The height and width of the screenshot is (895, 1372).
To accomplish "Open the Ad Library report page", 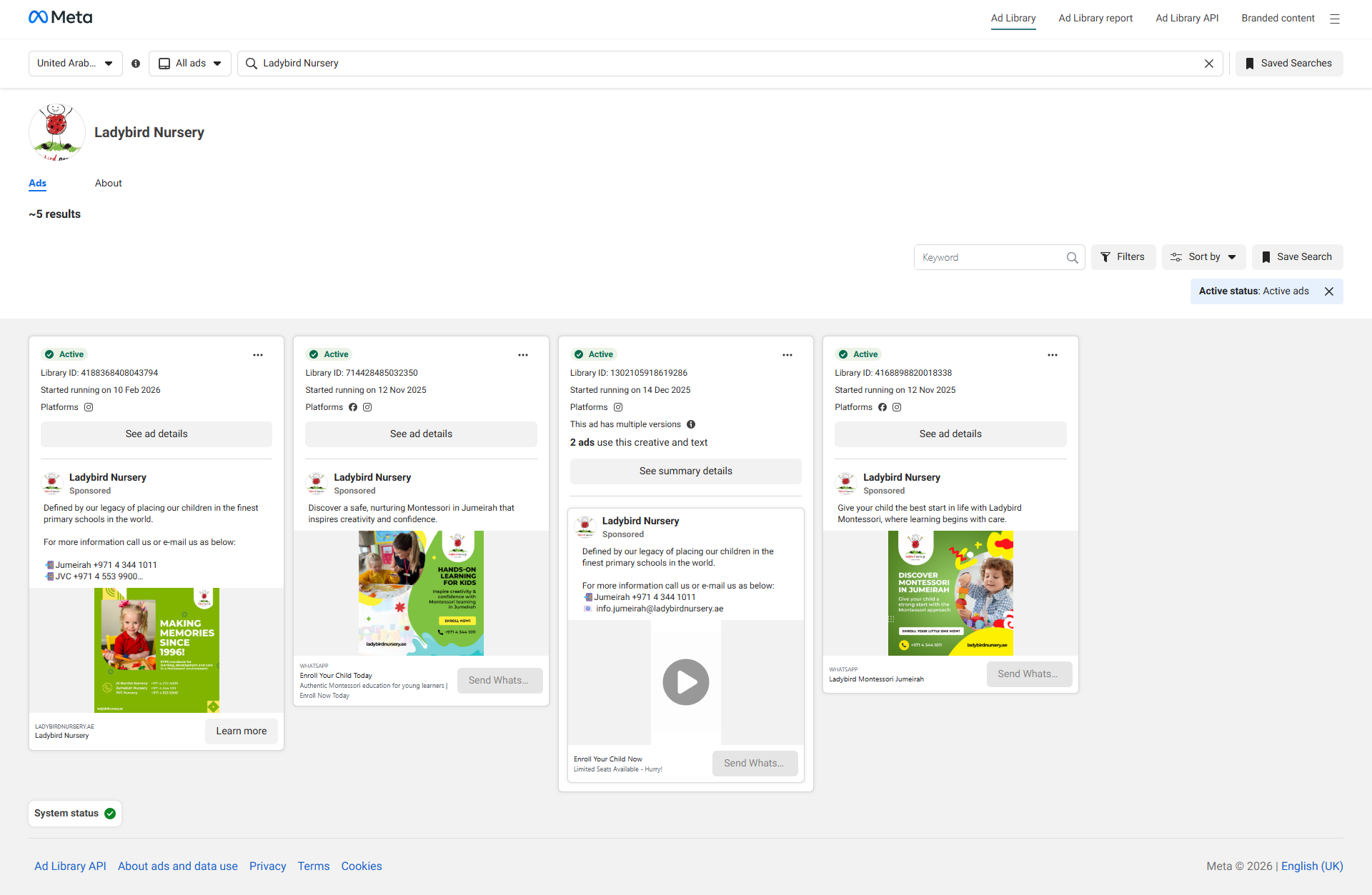I will (1095, 19).
